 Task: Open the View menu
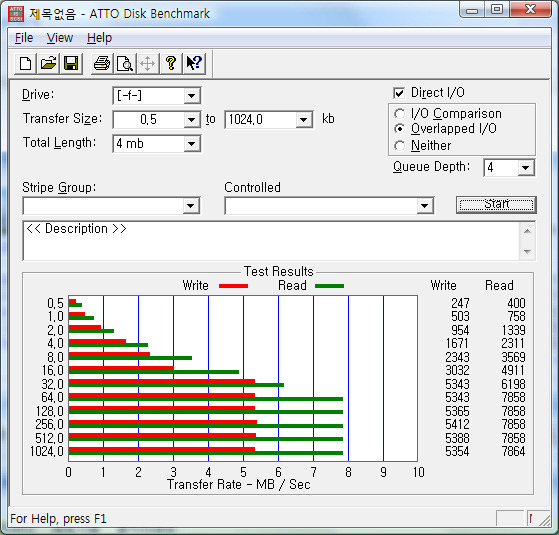pos(60,38)
